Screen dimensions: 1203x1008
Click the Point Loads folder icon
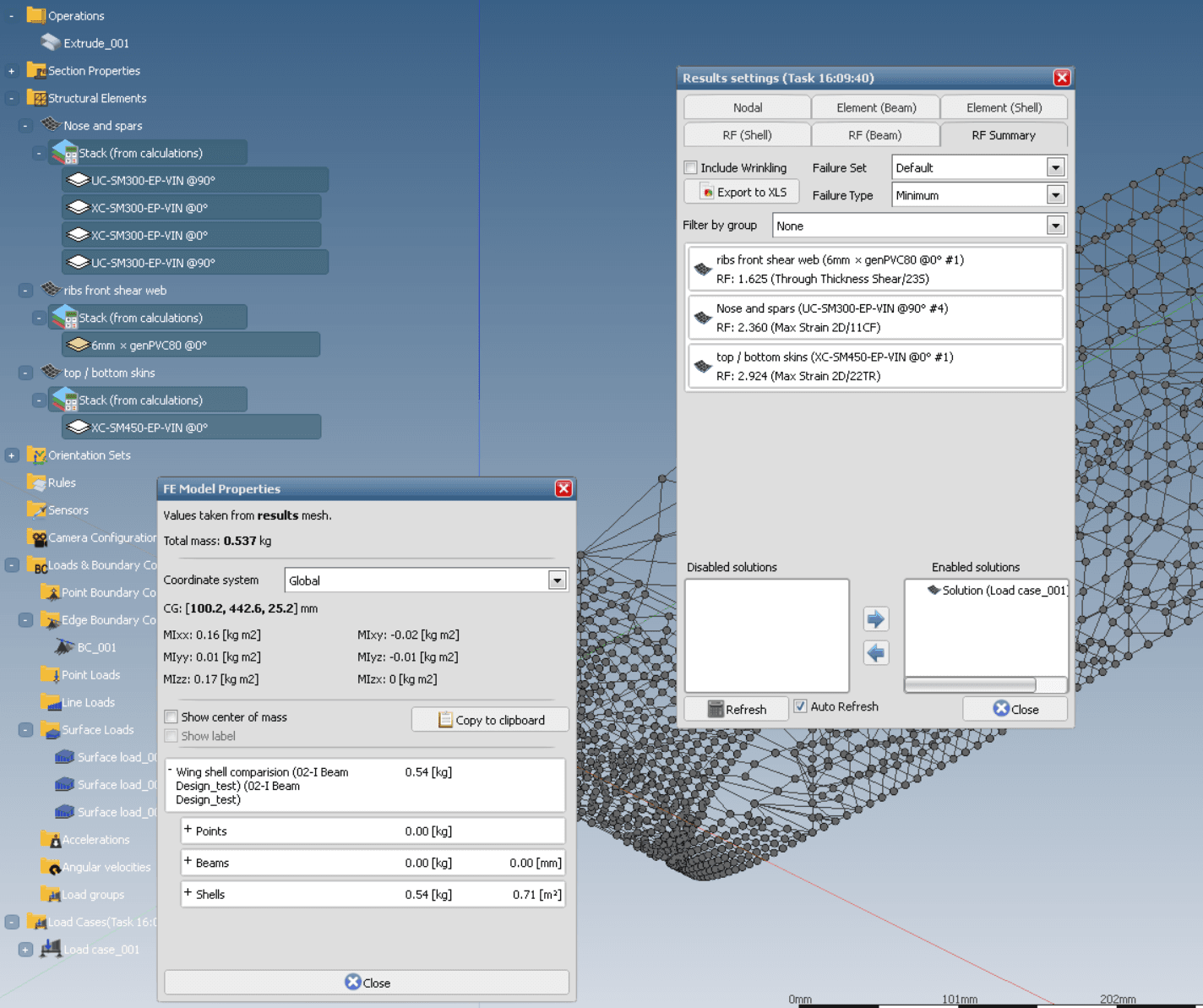(50, 674)
